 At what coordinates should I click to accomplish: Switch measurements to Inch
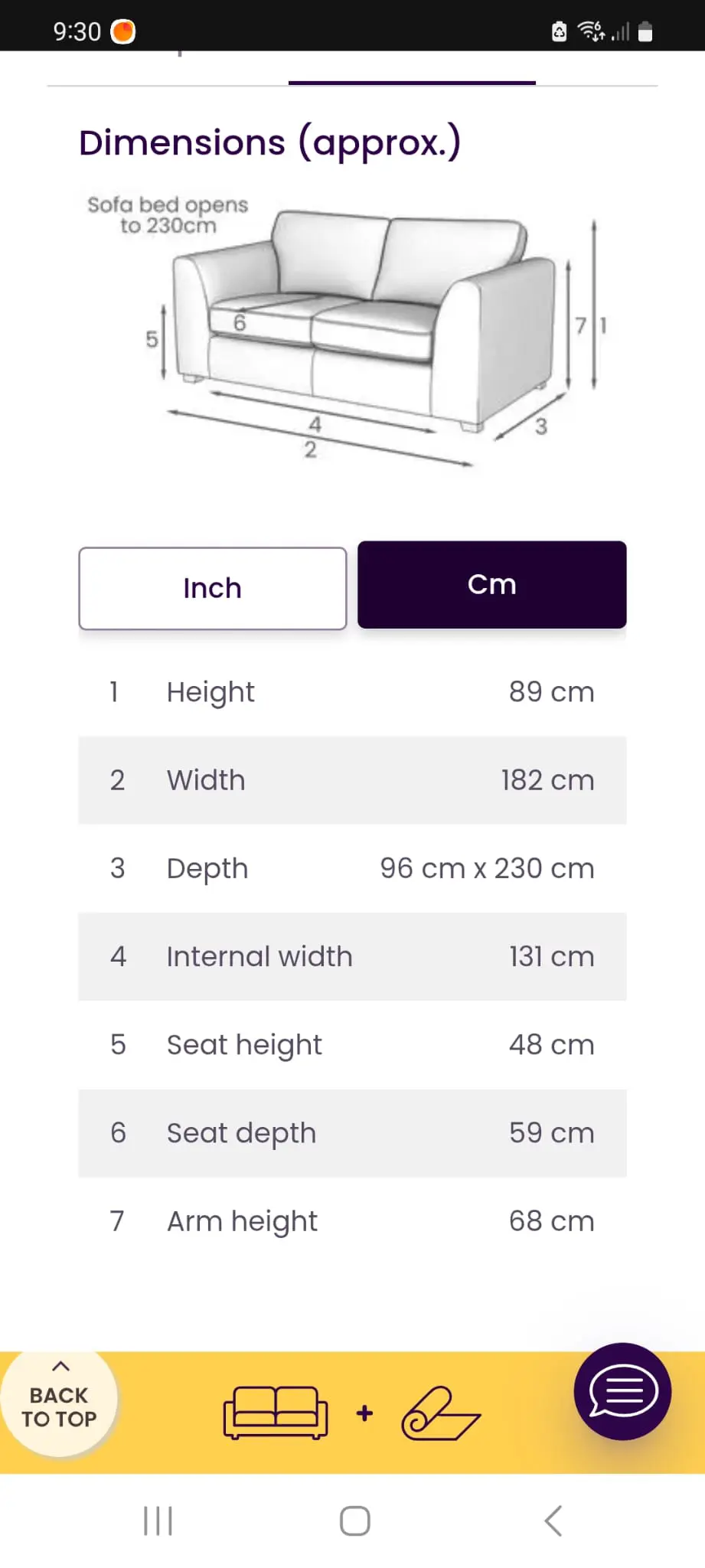pyautogui.click(x=213, y=588)
